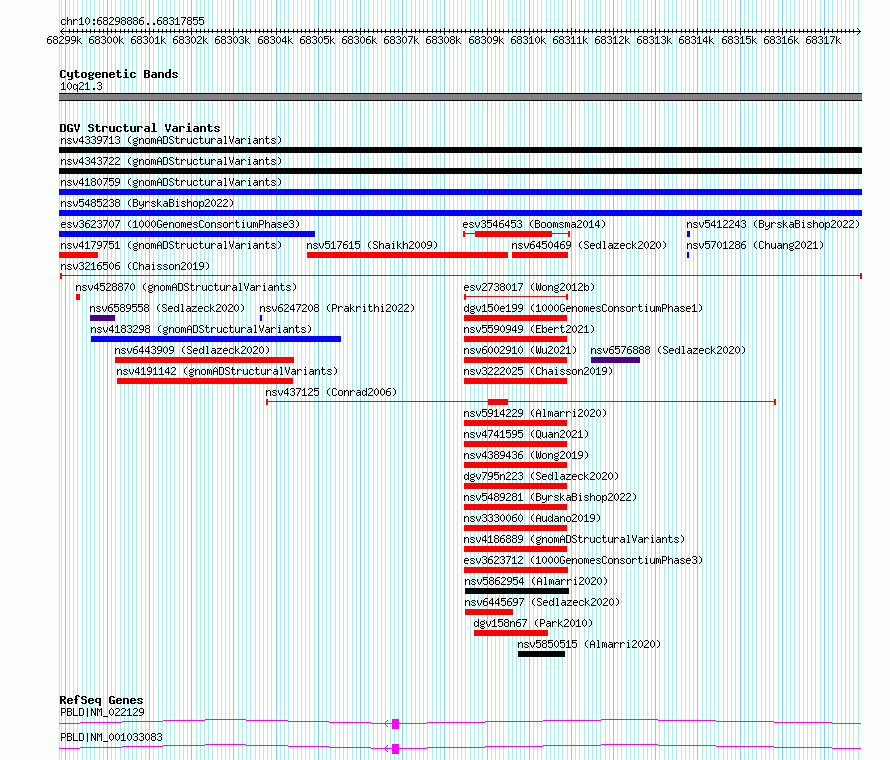Open nsv517615 Shaikh2009 label
This screenshot has width=890, height=760.
[x=372, y=245]
